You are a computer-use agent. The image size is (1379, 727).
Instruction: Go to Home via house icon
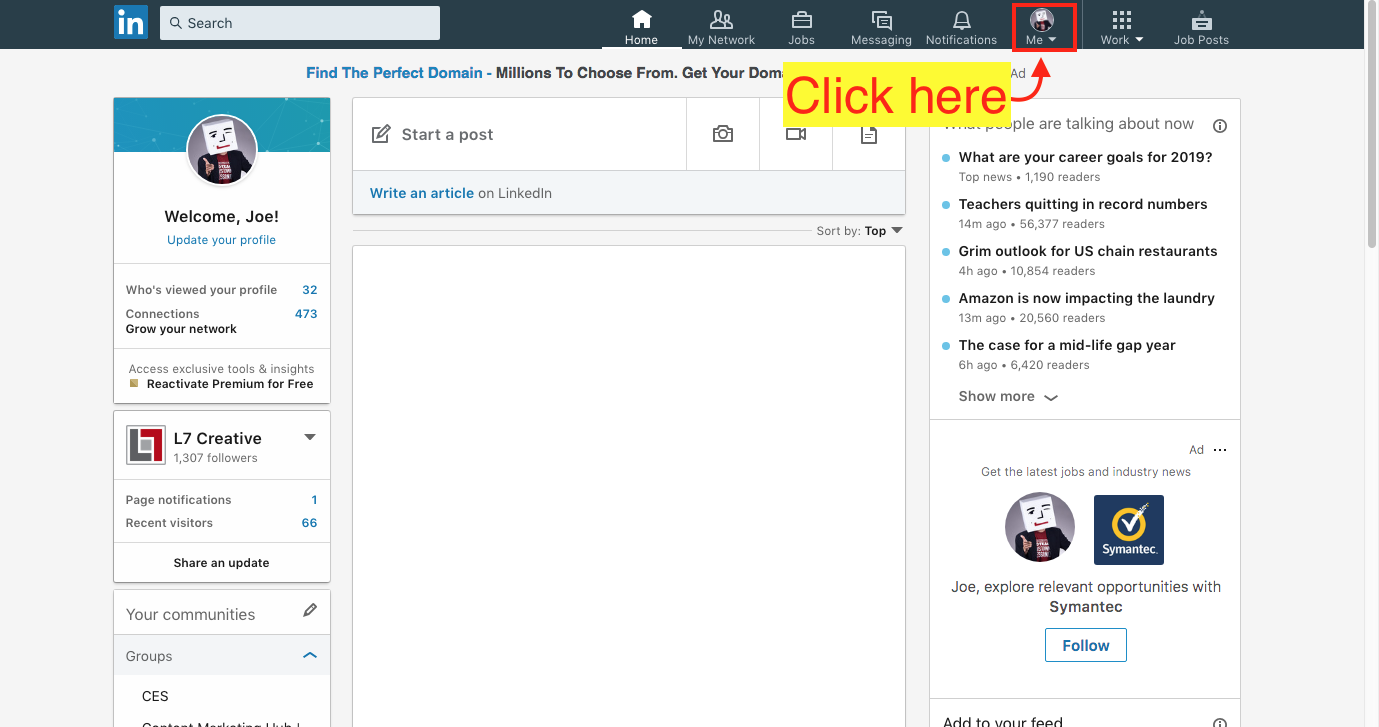pyautogui.click(x=641, y=20)
